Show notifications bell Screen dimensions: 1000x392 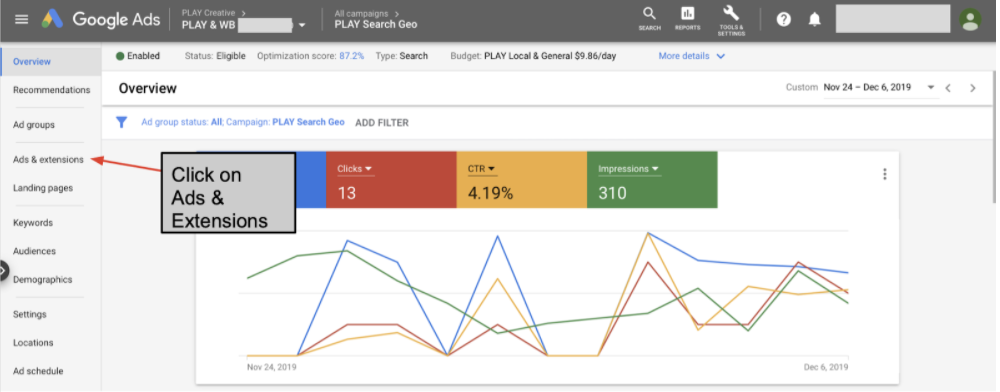814,19
